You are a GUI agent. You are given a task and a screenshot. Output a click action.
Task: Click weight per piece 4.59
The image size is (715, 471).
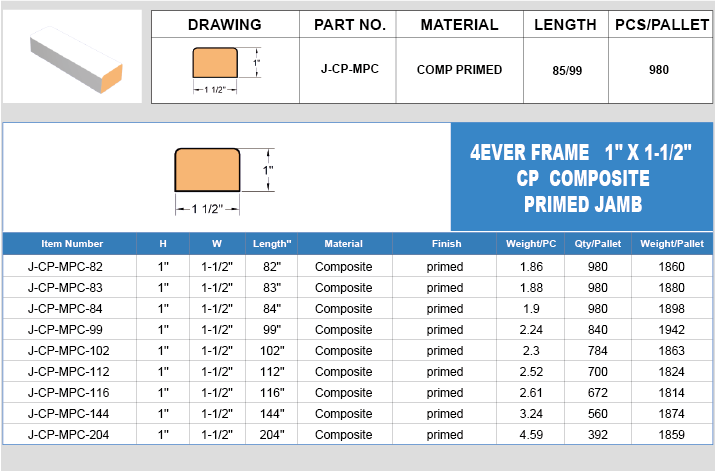[531, 435]
